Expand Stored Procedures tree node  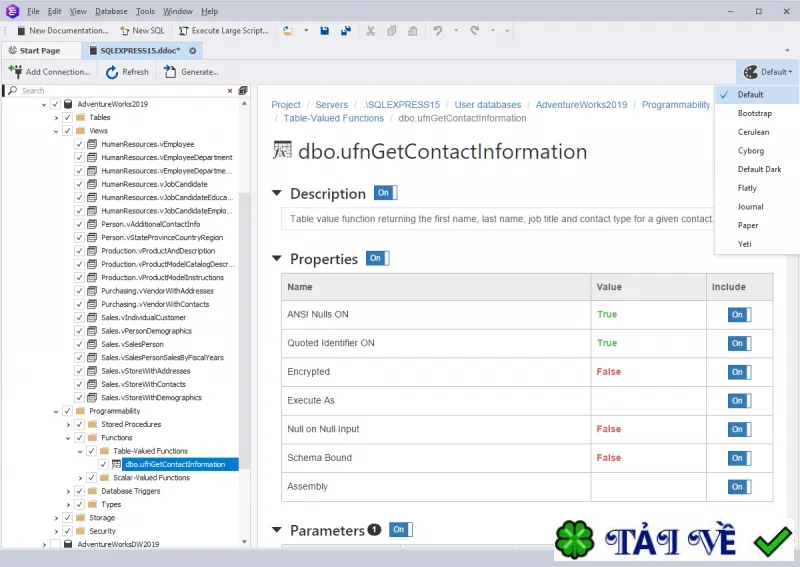68,425
